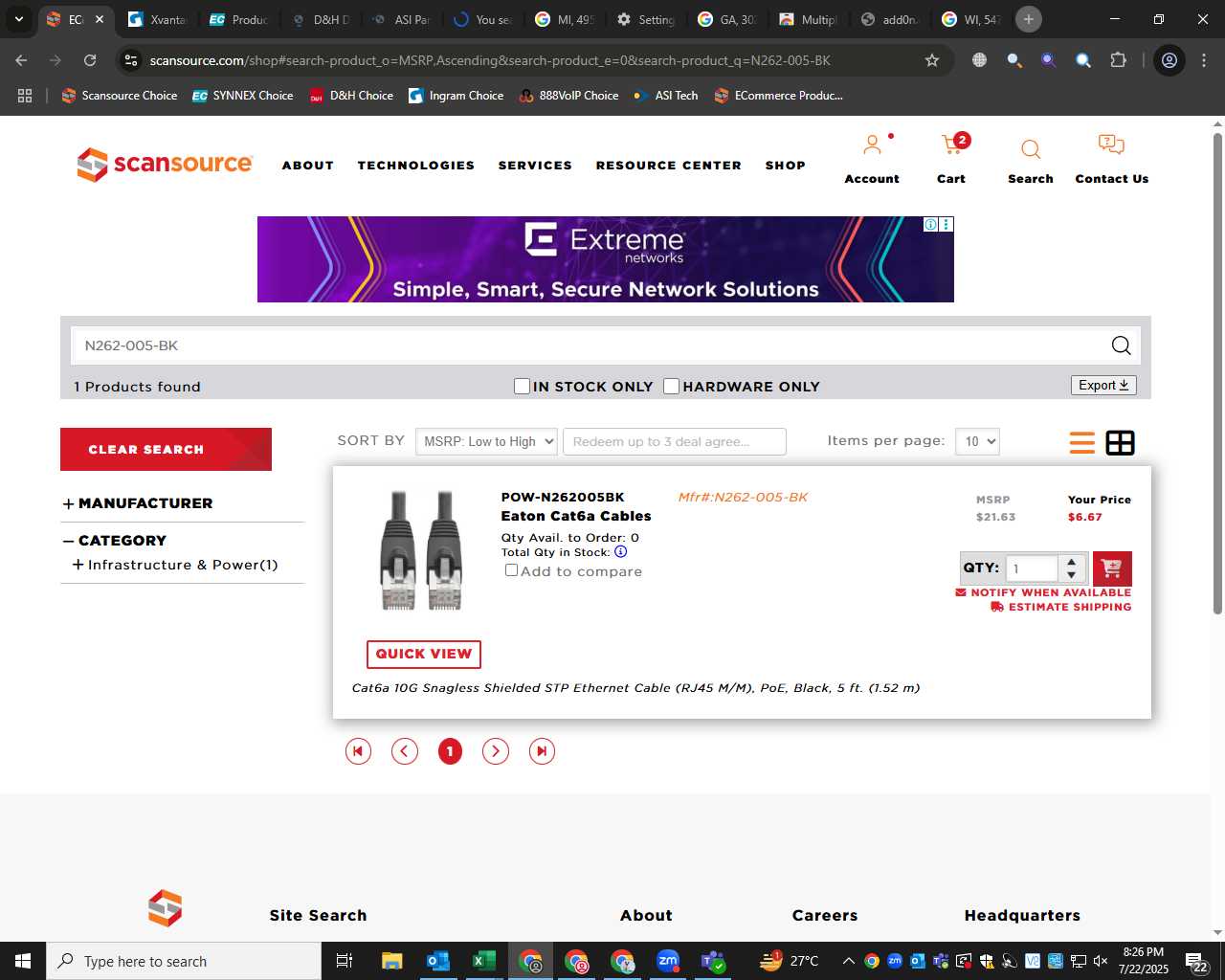This screenshot has height=980, width=1225.
Task: Decrease quantity with down arrow
Action: pyautogui.click(x=1071, y=575)
